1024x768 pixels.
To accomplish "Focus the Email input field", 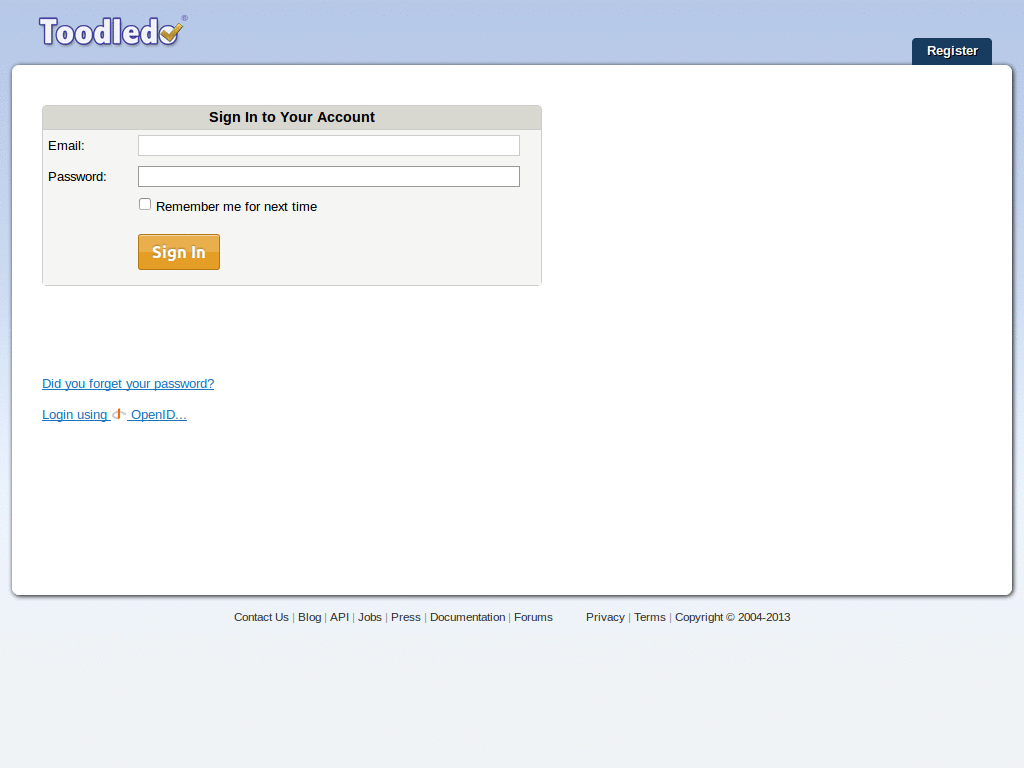I will click(x=328, y=146).
